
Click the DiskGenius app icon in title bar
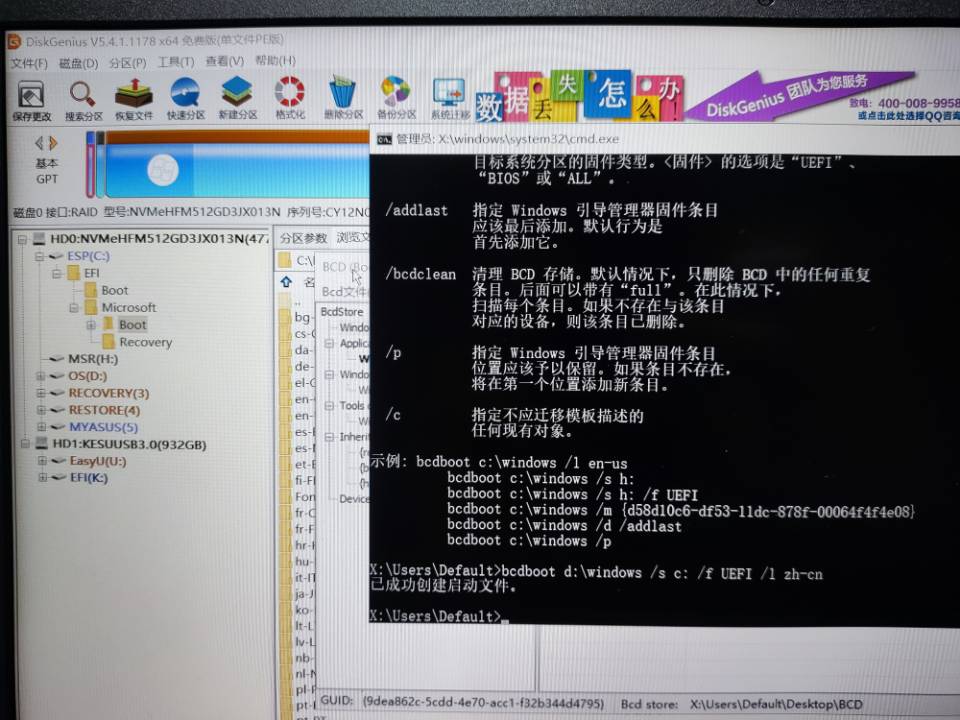coord(13,42)
